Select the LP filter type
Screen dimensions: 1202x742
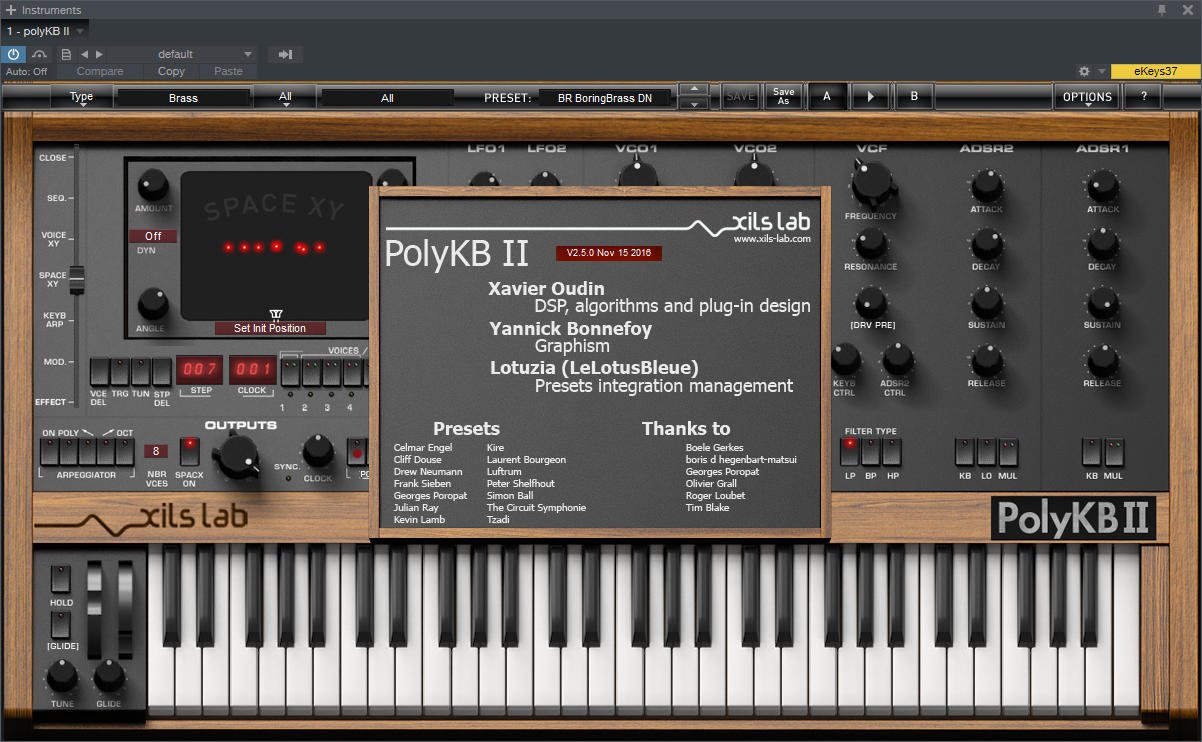click(x=850, y=451)
